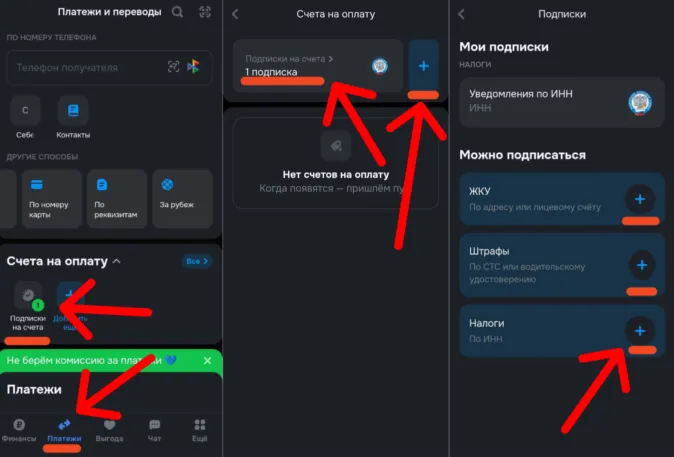
Task: Close the green Не берём комиссию banner
Action: coord(207,361)
